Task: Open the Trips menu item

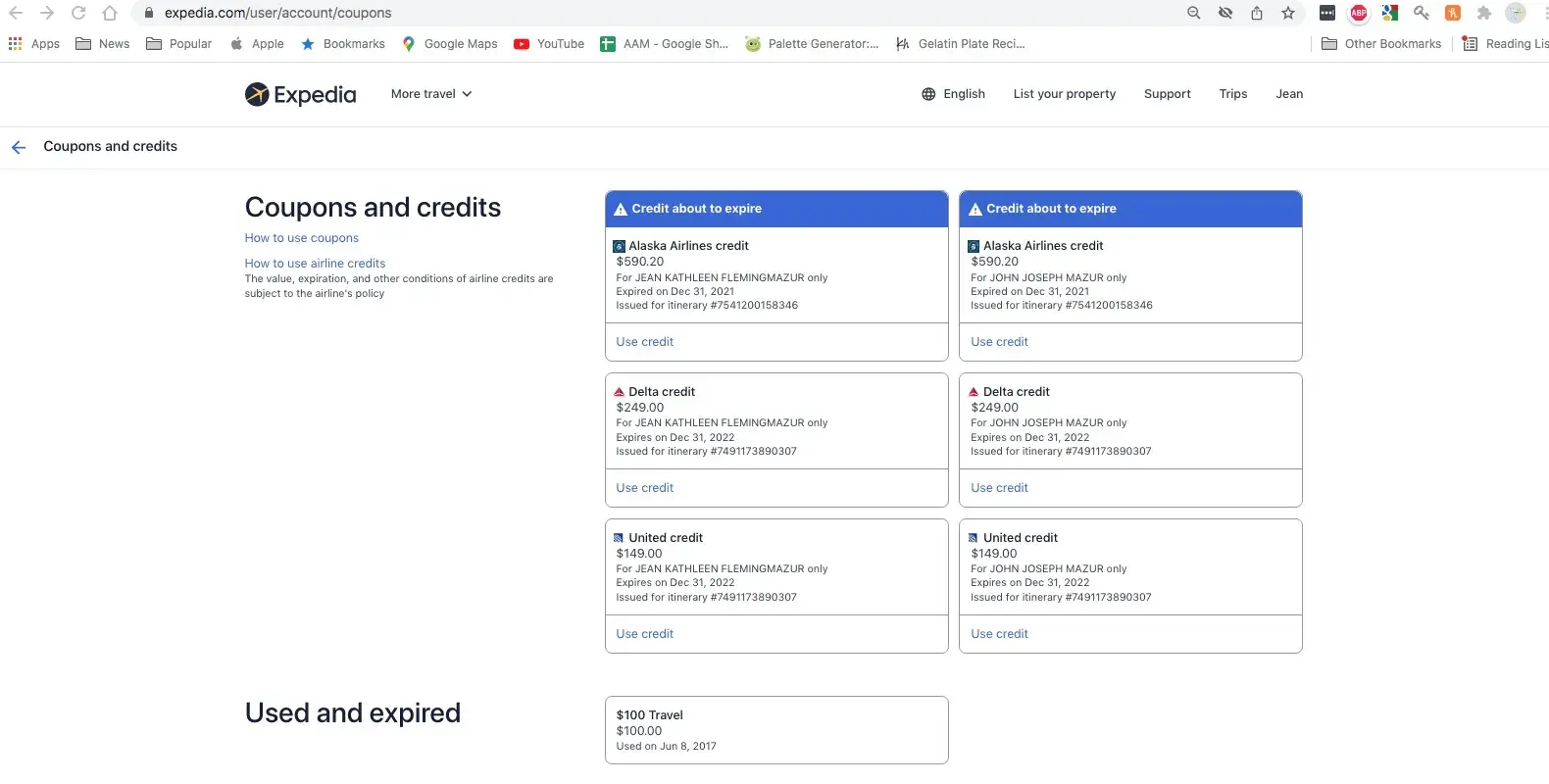Action: pos(1232,94)
